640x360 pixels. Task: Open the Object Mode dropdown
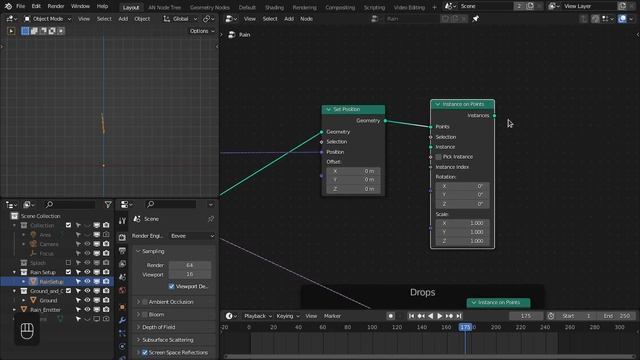click(x=47, y=19)
